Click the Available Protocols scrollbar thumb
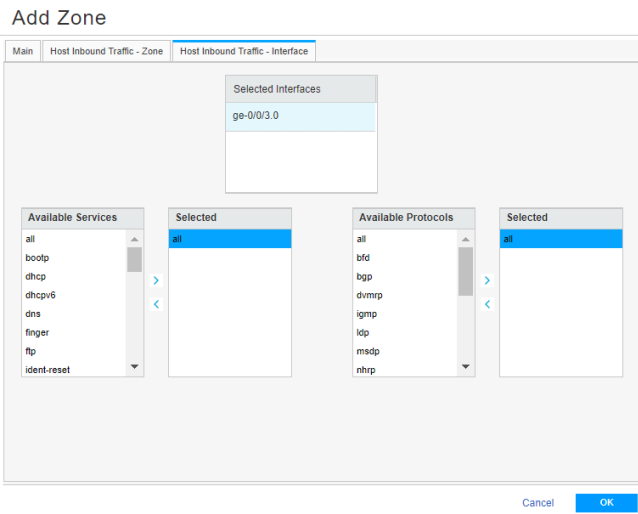Image resolution: width=638 pixels, height=514 pixels. coord(465,270)
